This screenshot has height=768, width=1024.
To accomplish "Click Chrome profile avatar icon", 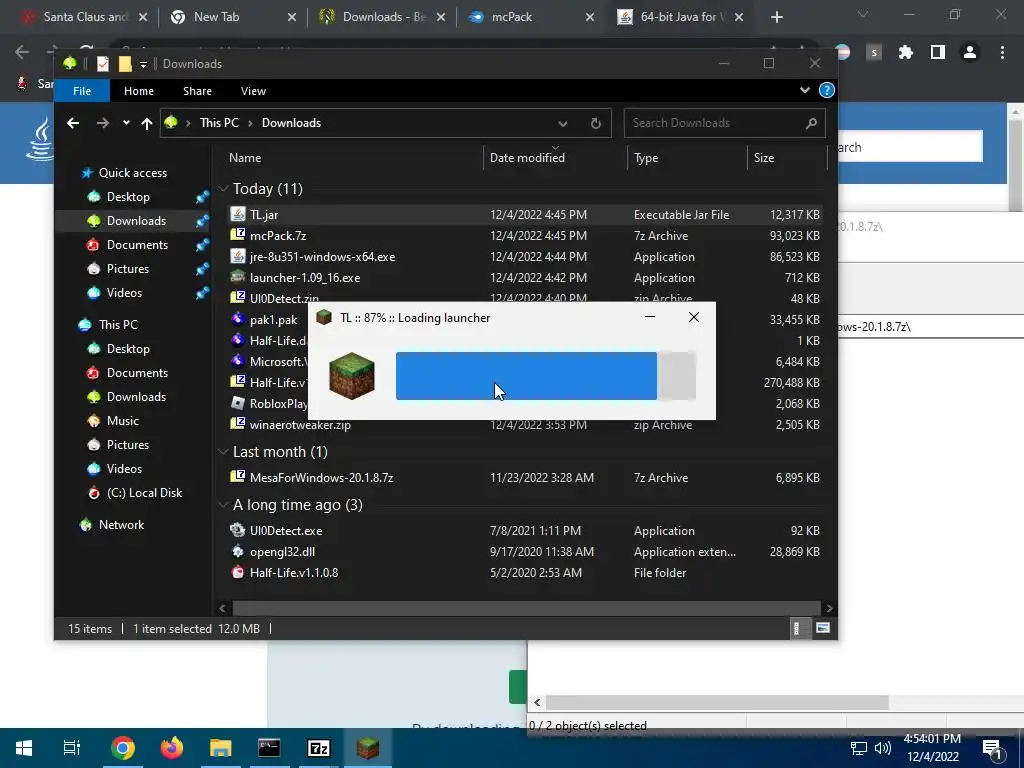I will pyautogui.click(x=970, y=52).
